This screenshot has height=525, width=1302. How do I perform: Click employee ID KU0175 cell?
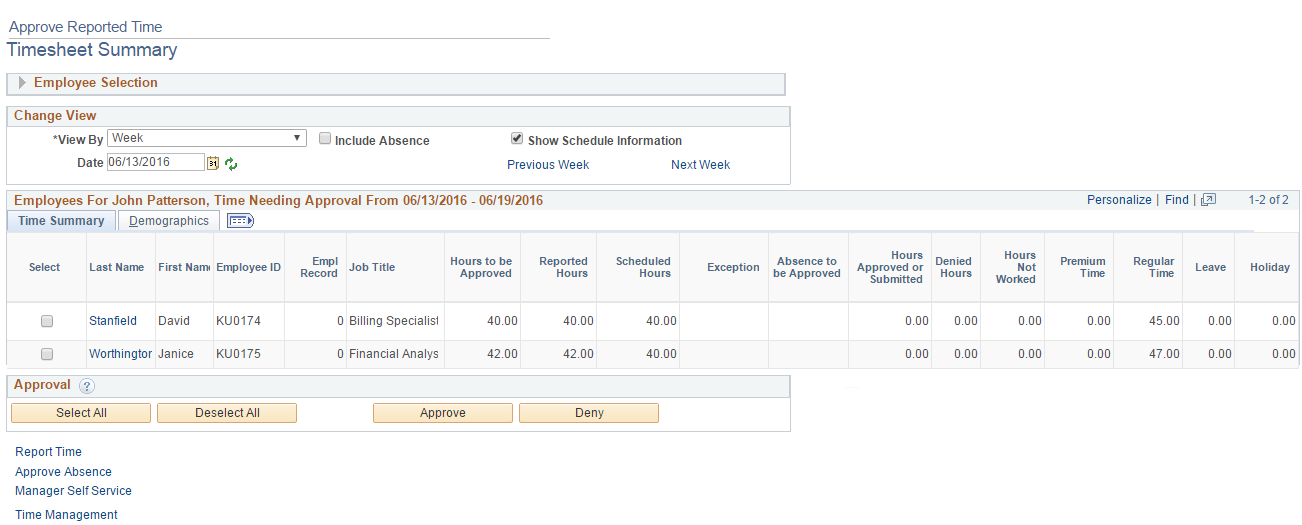(x=238, y=354)
